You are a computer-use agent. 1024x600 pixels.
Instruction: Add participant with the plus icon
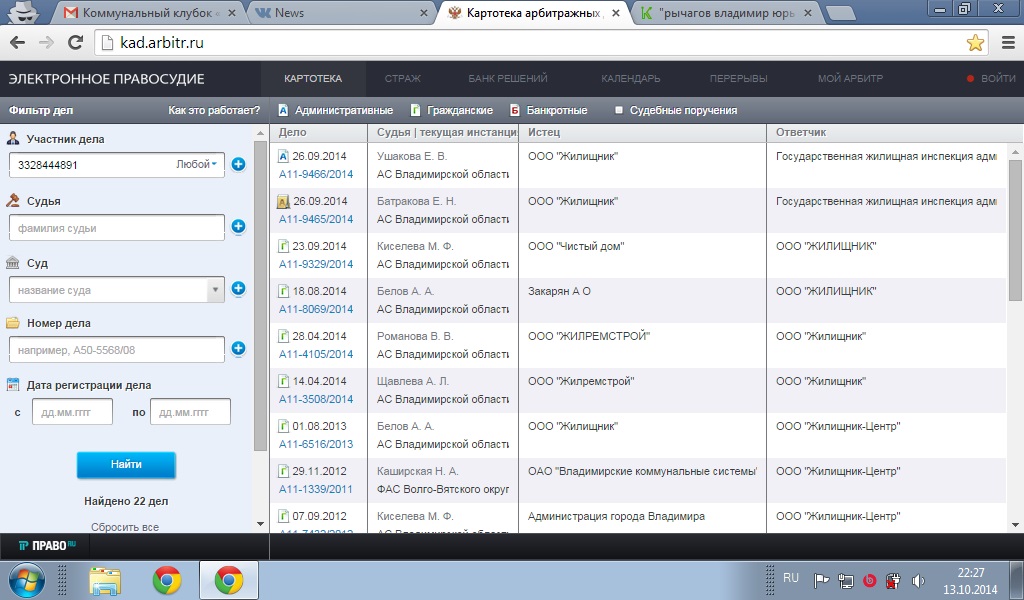point(238,165)
